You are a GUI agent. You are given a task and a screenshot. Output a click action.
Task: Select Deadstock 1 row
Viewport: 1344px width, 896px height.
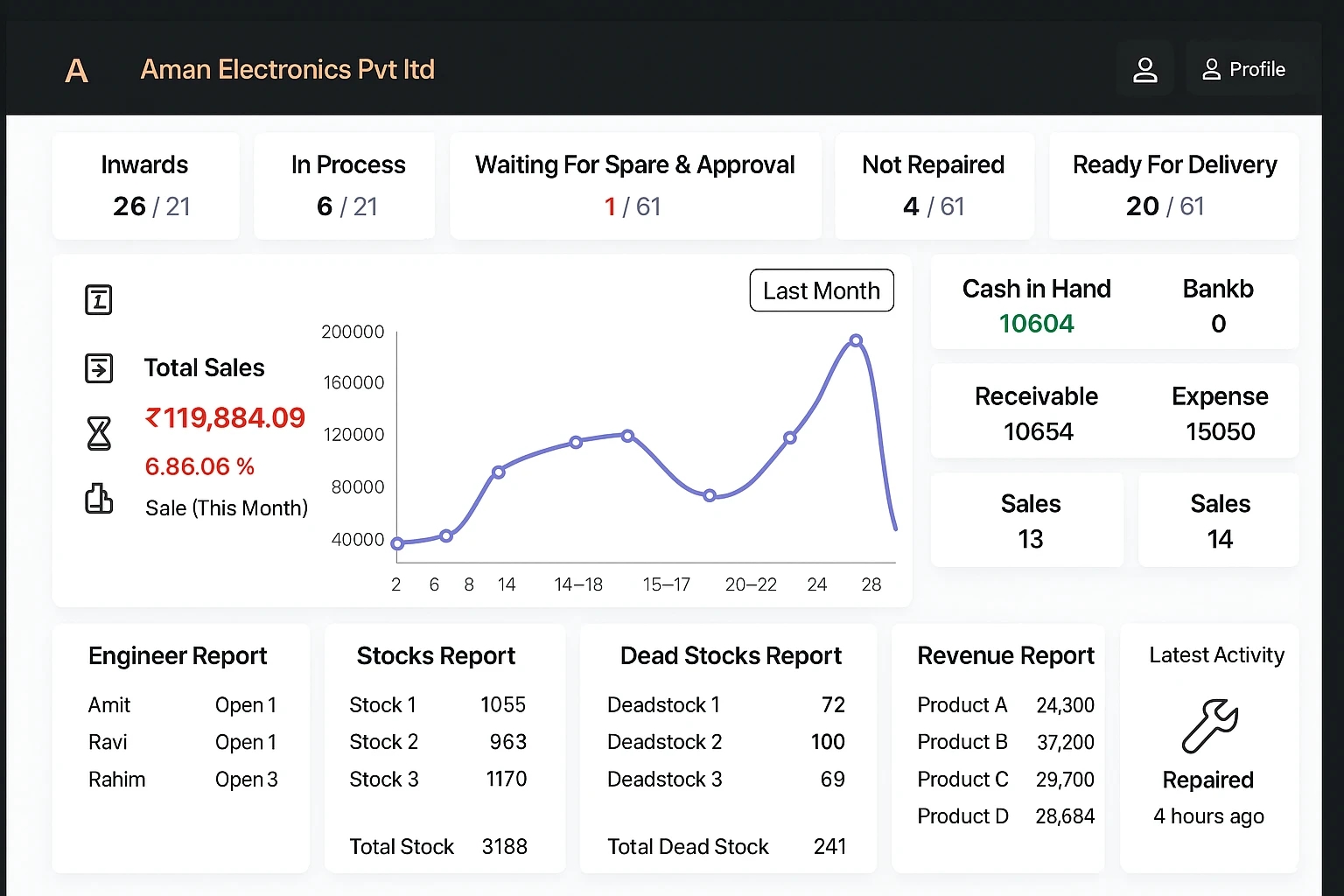pyautogui.click(x=726, y=705)
